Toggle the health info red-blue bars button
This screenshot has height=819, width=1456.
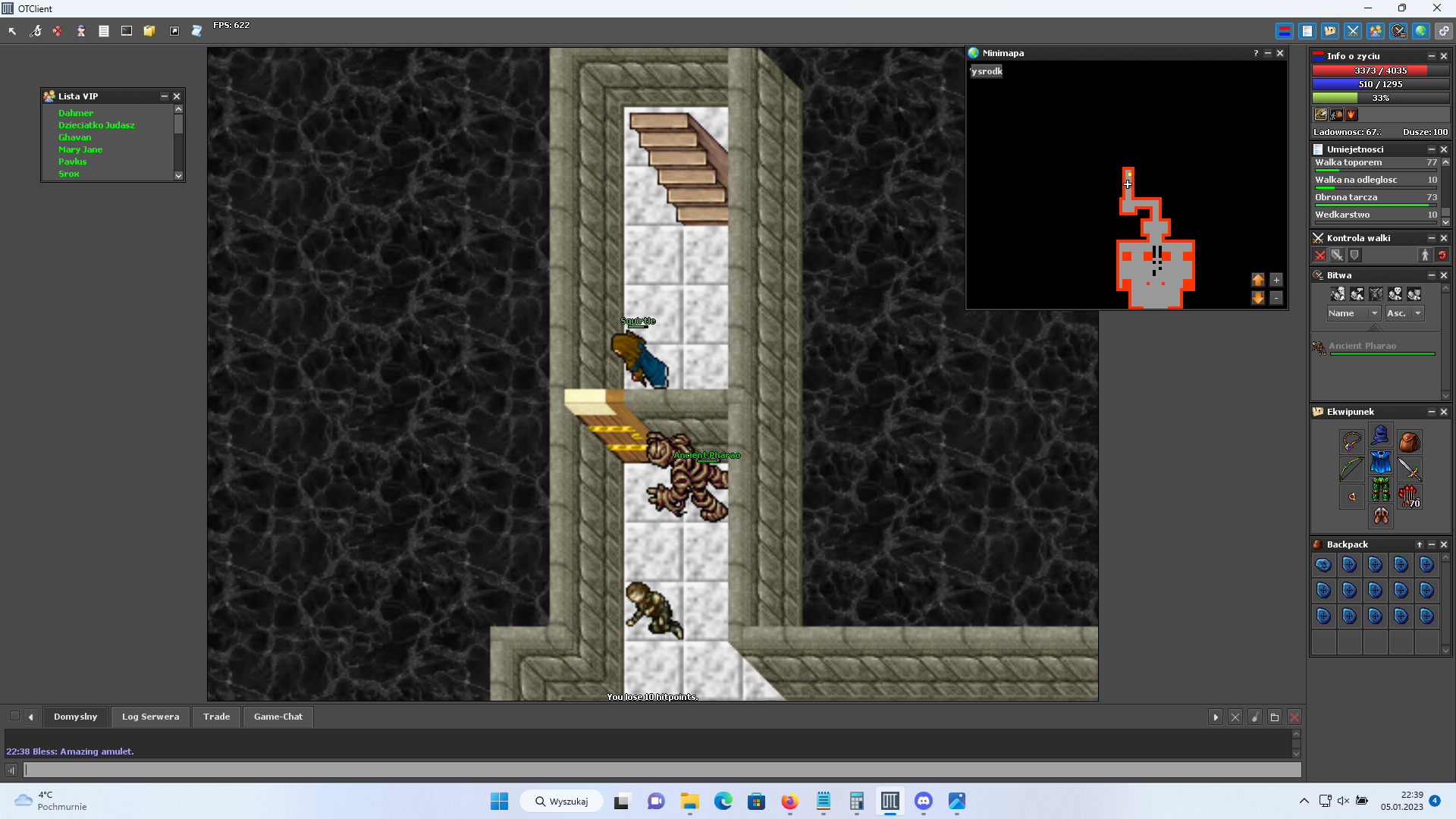click(1284, 31)
